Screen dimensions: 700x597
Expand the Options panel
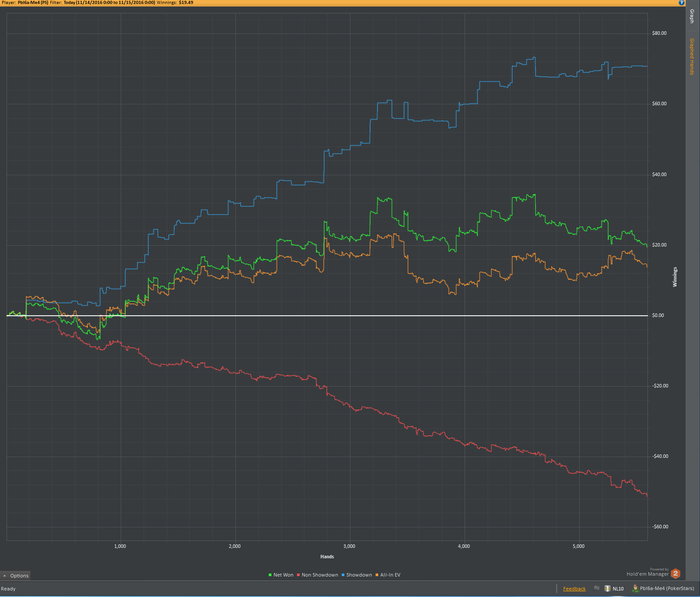point(16,576)
